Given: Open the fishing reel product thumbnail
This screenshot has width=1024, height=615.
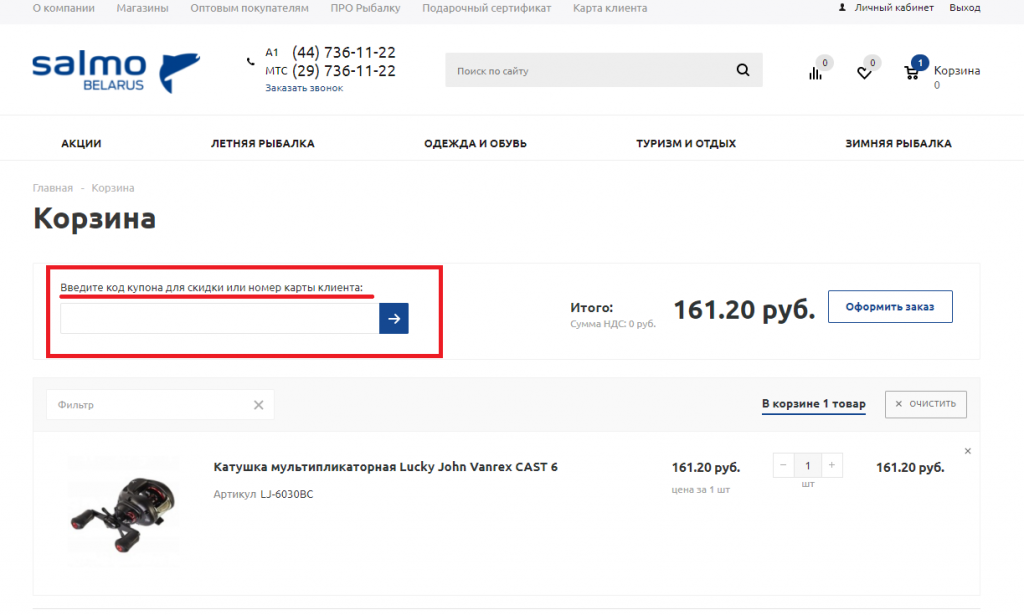Looking at the screenshot, I should pyautogui.click(x=123, y=512).
